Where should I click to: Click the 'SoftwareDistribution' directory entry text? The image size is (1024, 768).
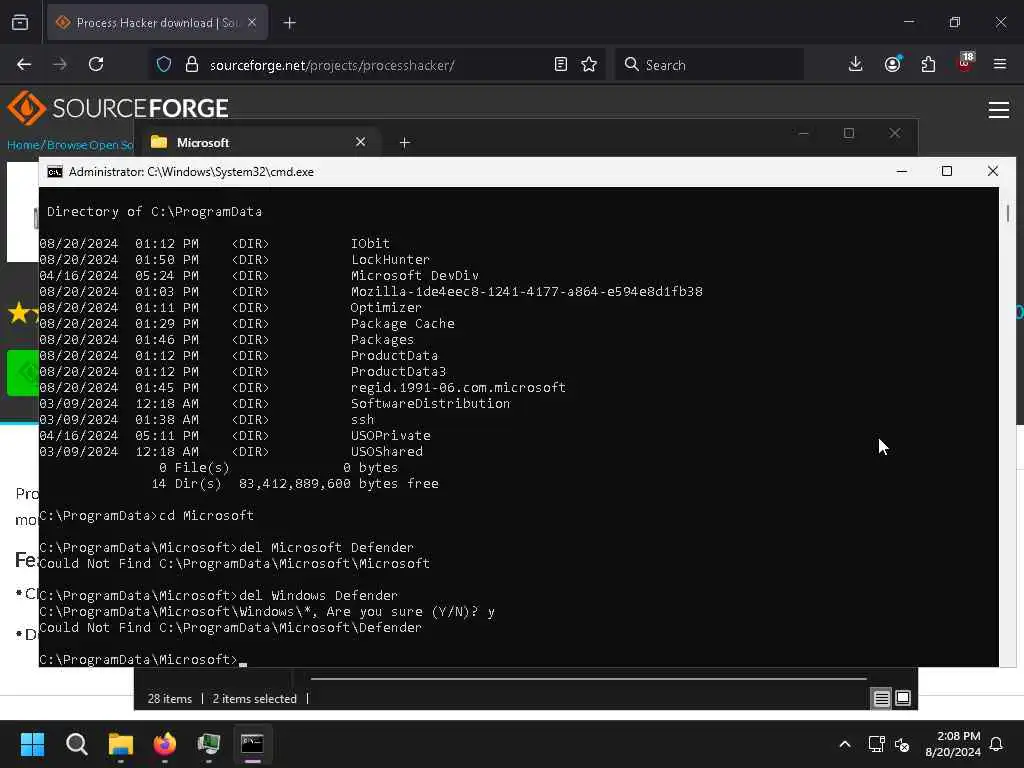[430, 404]
